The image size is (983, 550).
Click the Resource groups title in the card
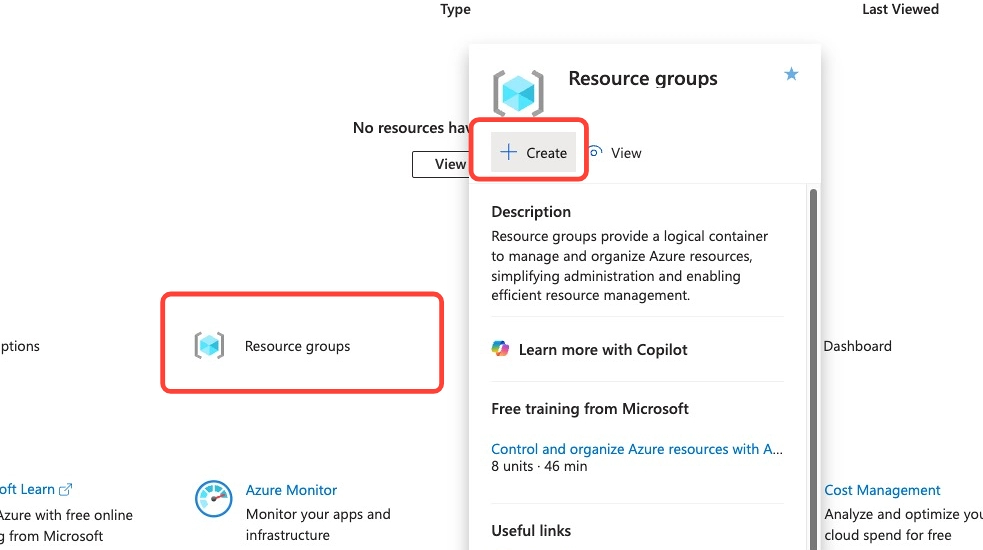(x=642, y=79)
